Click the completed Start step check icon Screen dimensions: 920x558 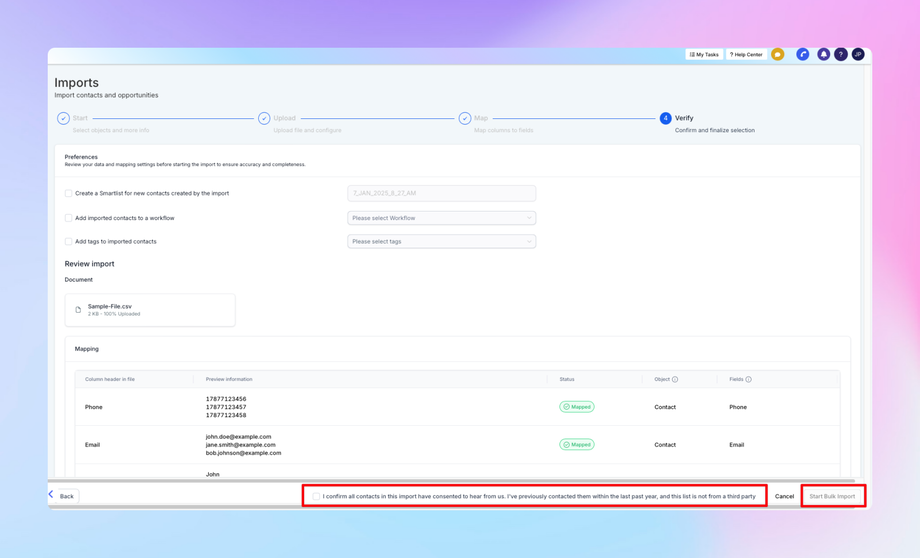click(x=63, y=119)
